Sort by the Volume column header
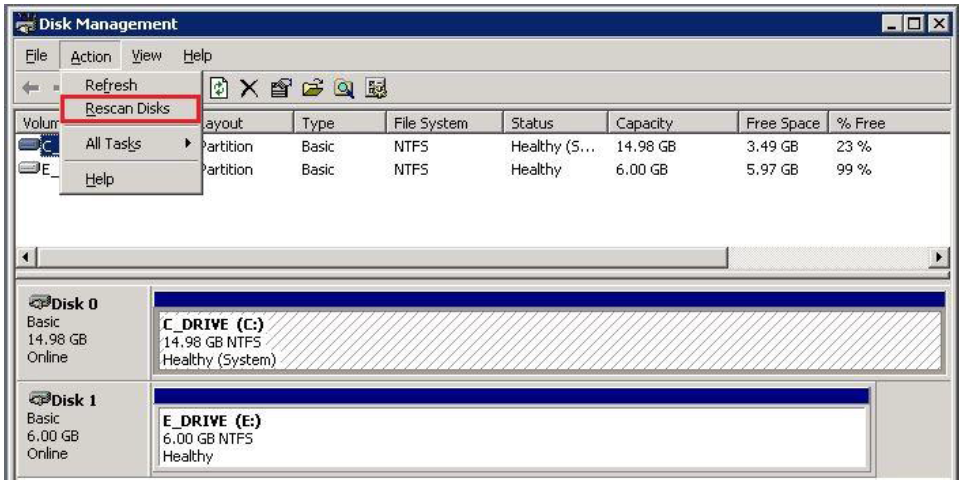The image size is (969, 488). click(x=38, y=123)
